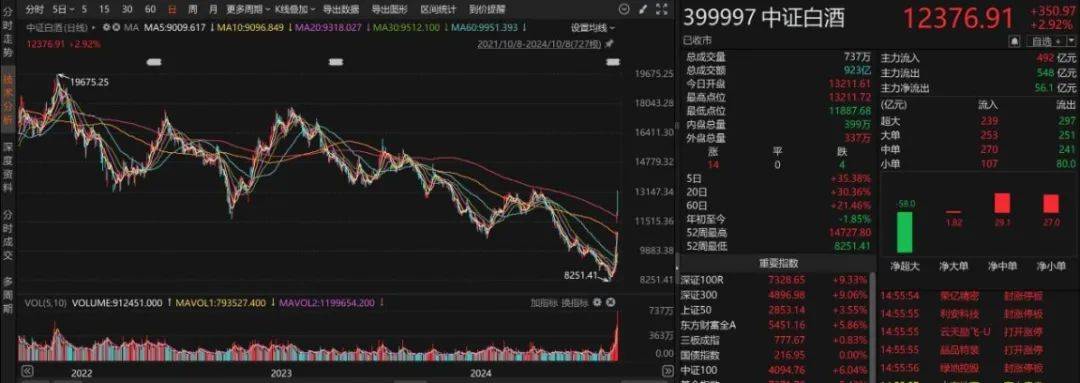Click 导出图形 export chart button
The width and height of the screenshot is (1080, 383).
coord(389,10)
